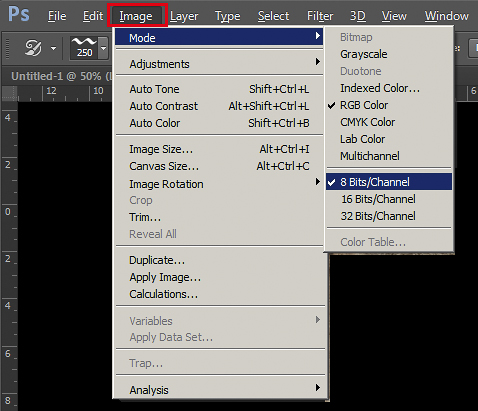Open Apply Image dialog
Image resolution: width=478 pixels, height=411 pixels.
(219, 277)
